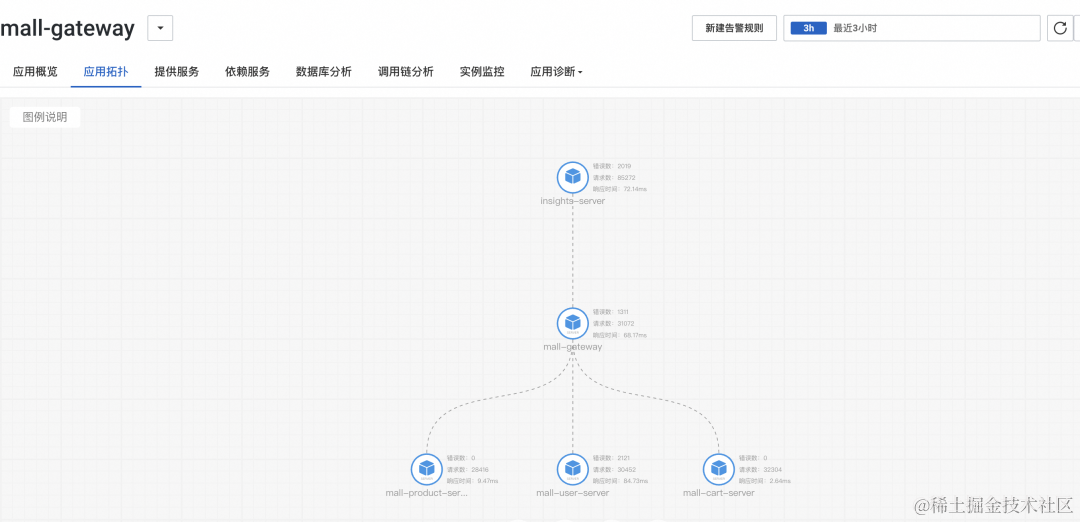Screen dimensions: 1080x522
Task: Select the mall-product-server node icon
Action: click(426, 469)
